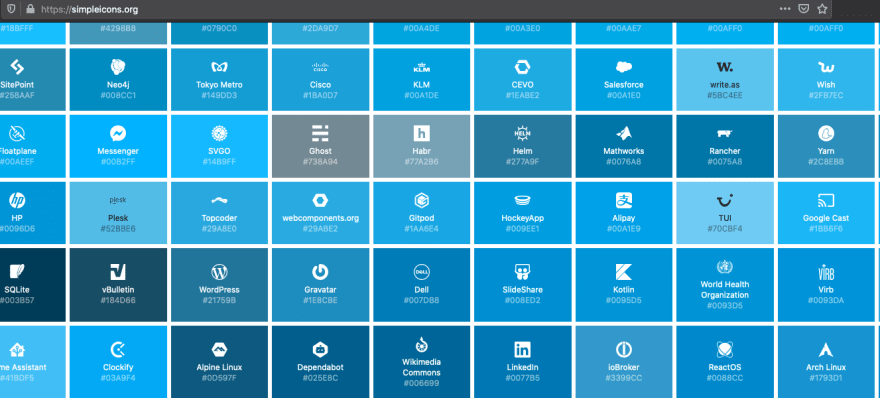
Task: Click the Gravatar power icon
Action: (320, 272)
